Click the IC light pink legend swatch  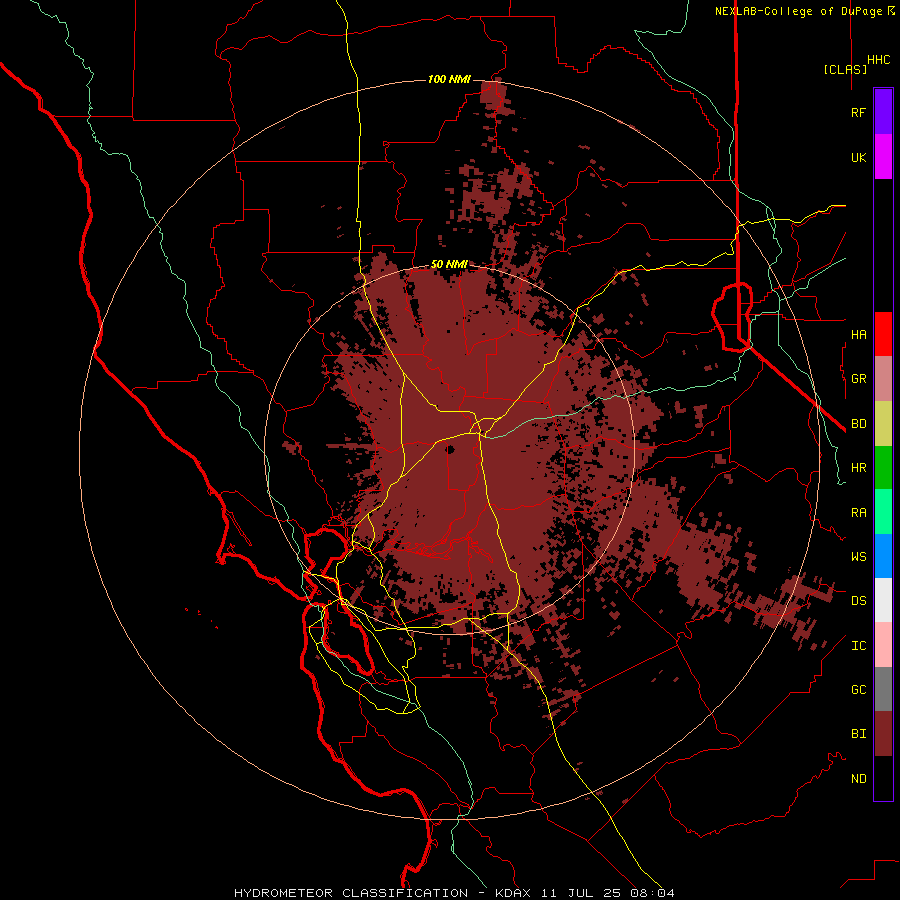883,645
